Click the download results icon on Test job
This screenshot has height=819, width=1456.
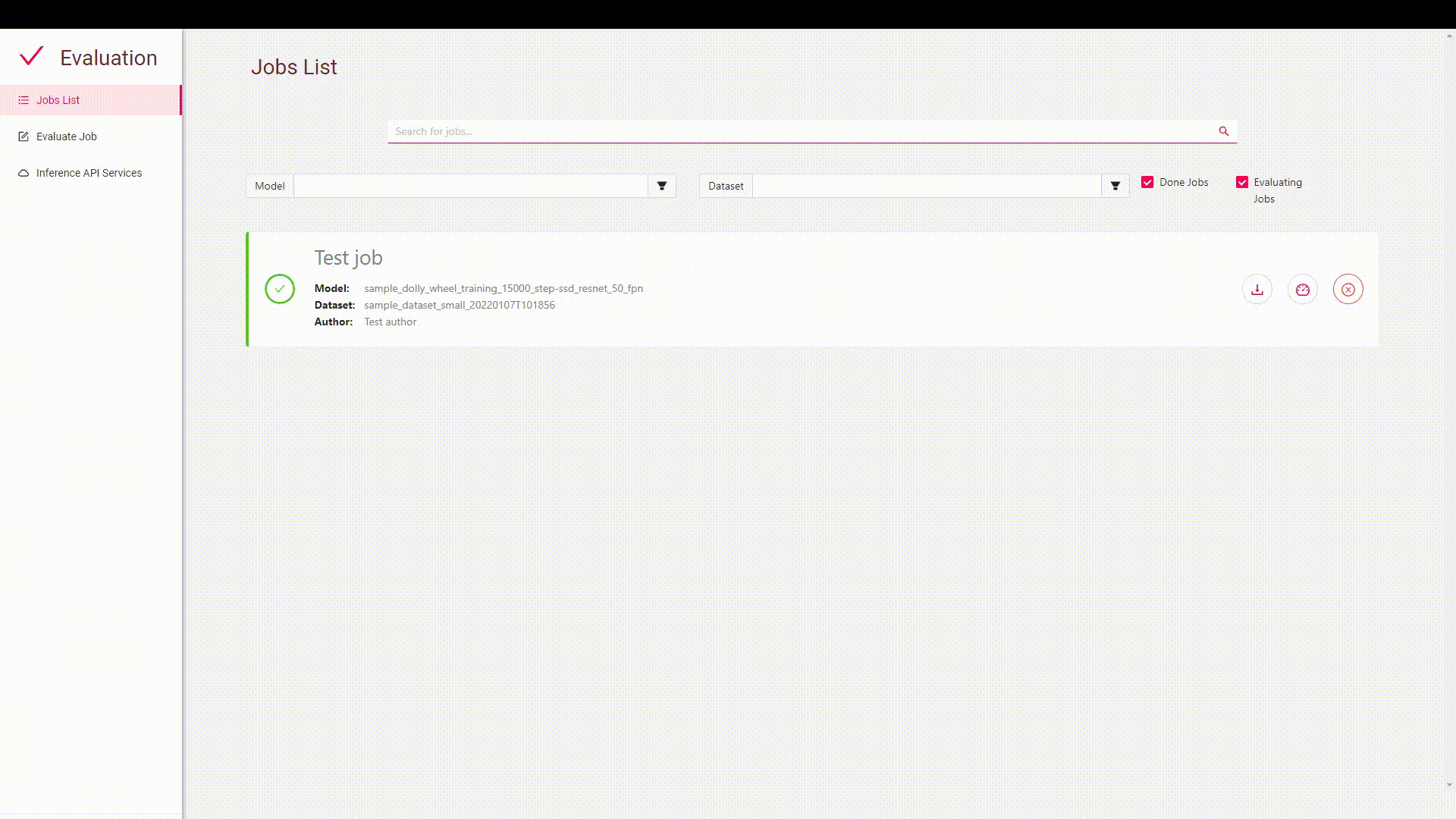pyautogui.click(x=1257, y=290)
